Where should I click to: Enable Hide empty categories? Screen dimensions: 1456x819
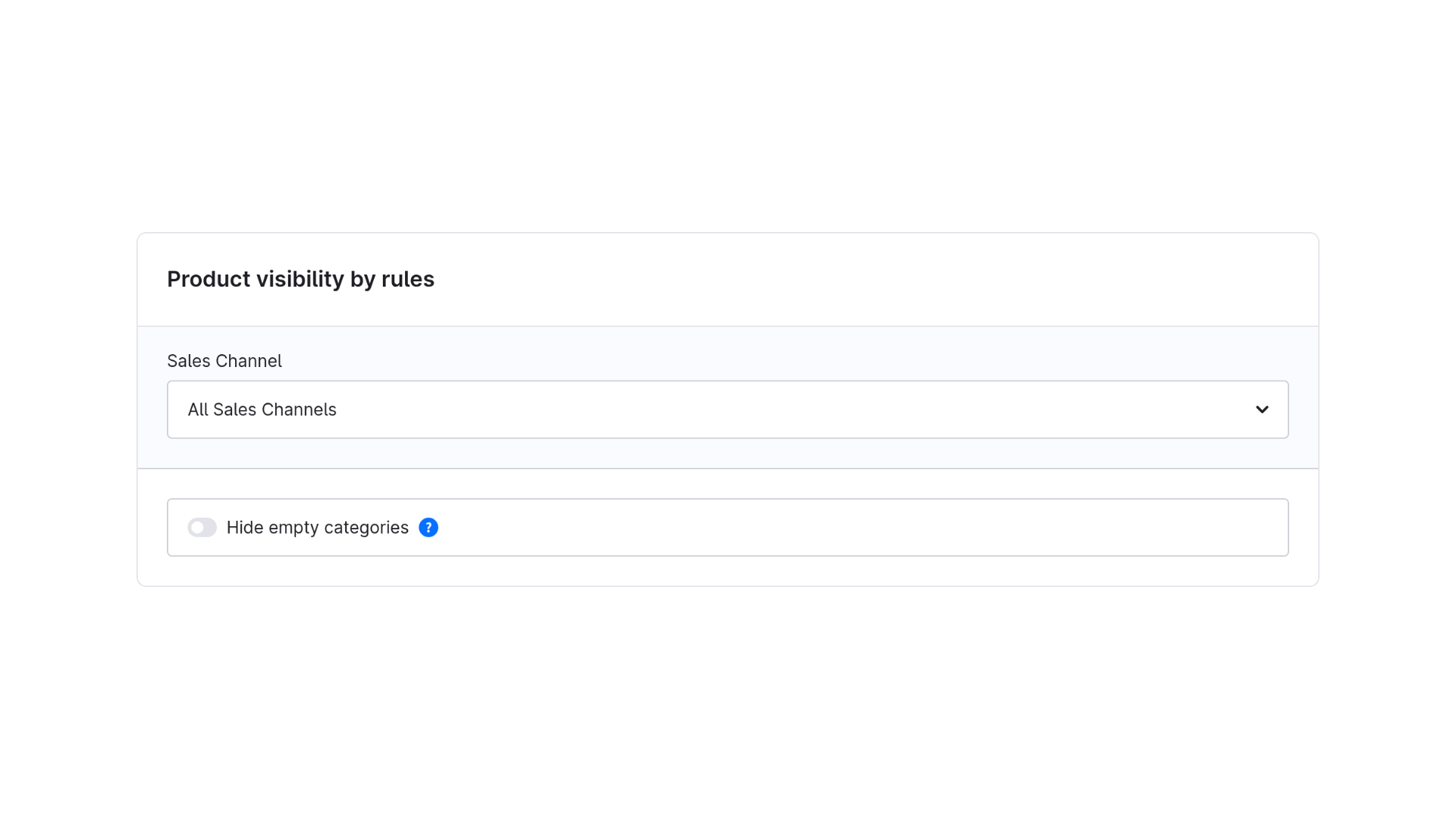pyautogui.click(x=202, y=527)
